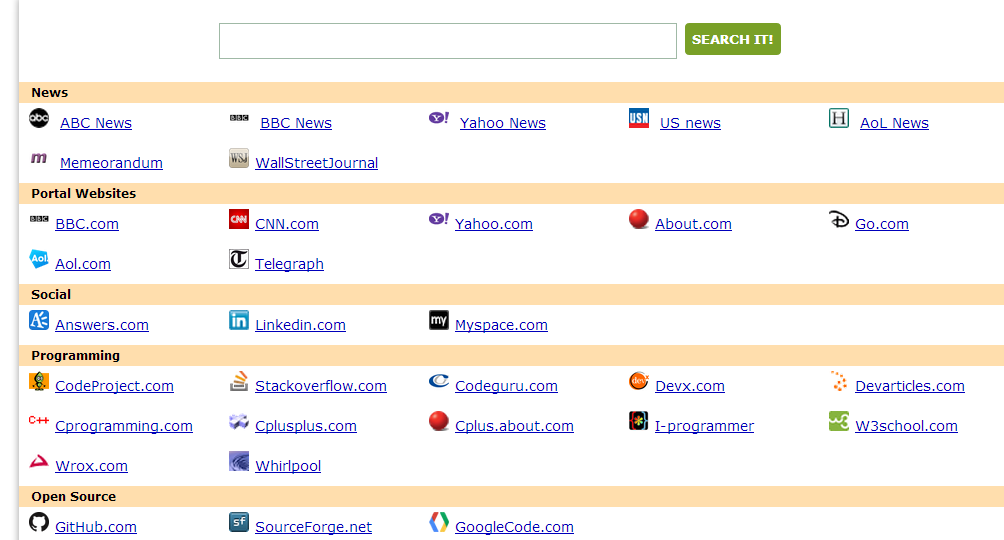
Task: Click the red CNN icon
Action: click(239, 219)
